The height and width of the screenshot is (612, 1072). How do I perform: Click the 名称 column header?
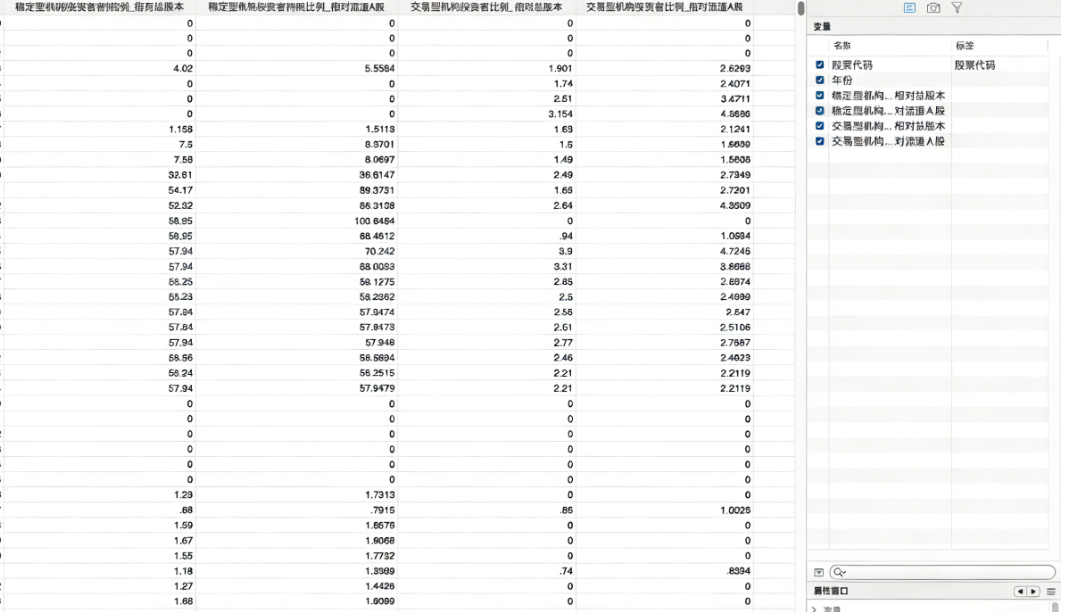click(x=842, y=46)
